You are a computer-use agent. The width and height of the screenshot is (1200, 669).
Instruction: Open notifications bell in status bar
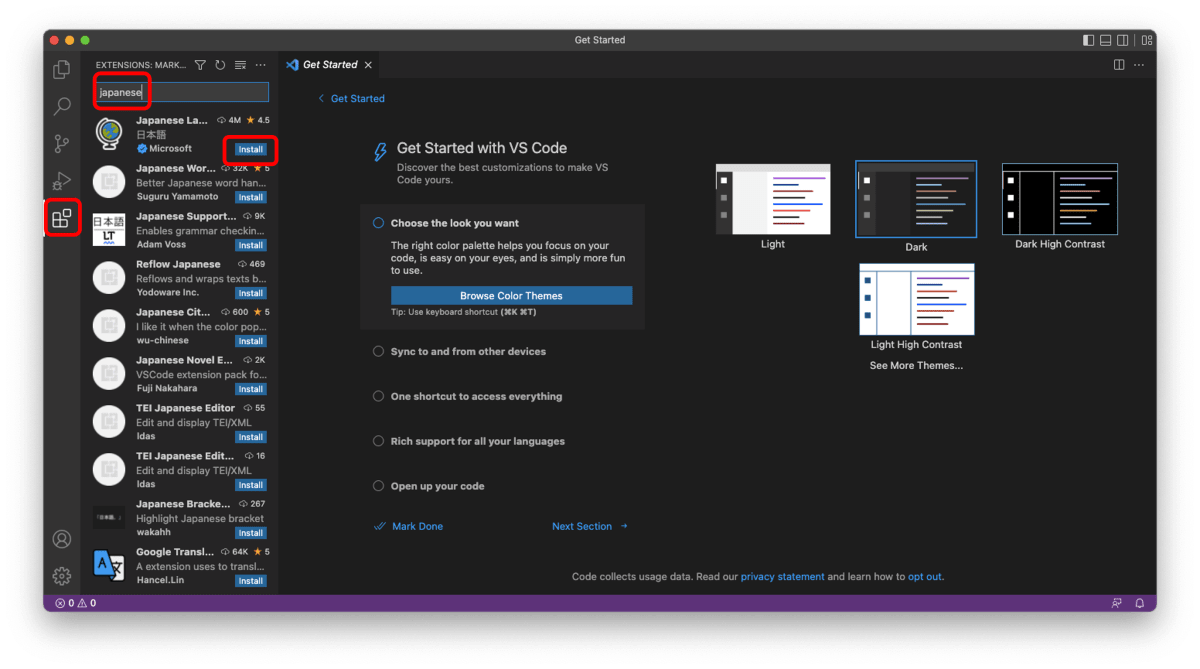(1139, 603)
